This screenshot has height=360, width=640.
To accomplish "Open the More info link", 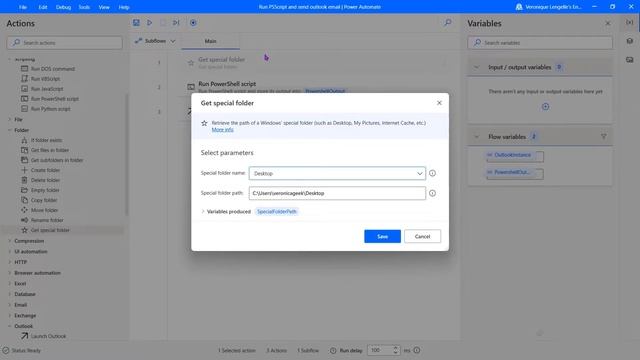I will 222,129.
